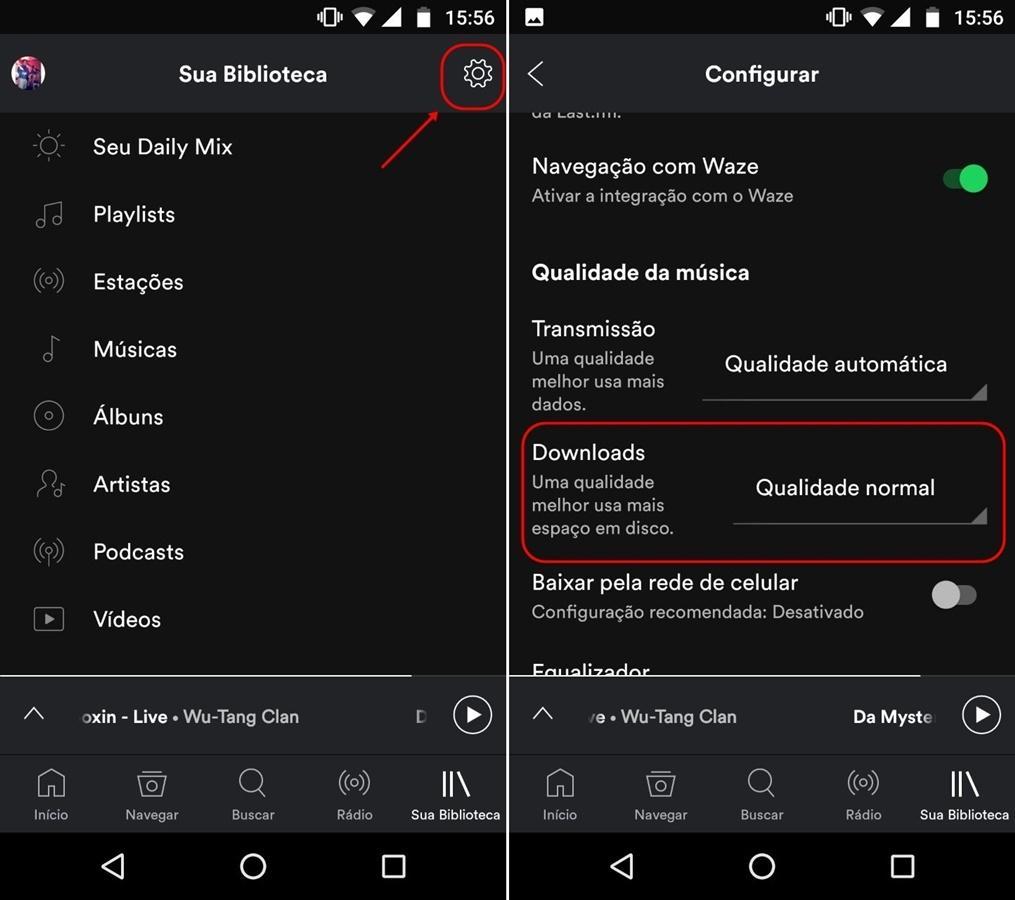The height and width of the screenshot is (900, 1015).
Task: Open the Podcasts entry
Action: [252, 552]
